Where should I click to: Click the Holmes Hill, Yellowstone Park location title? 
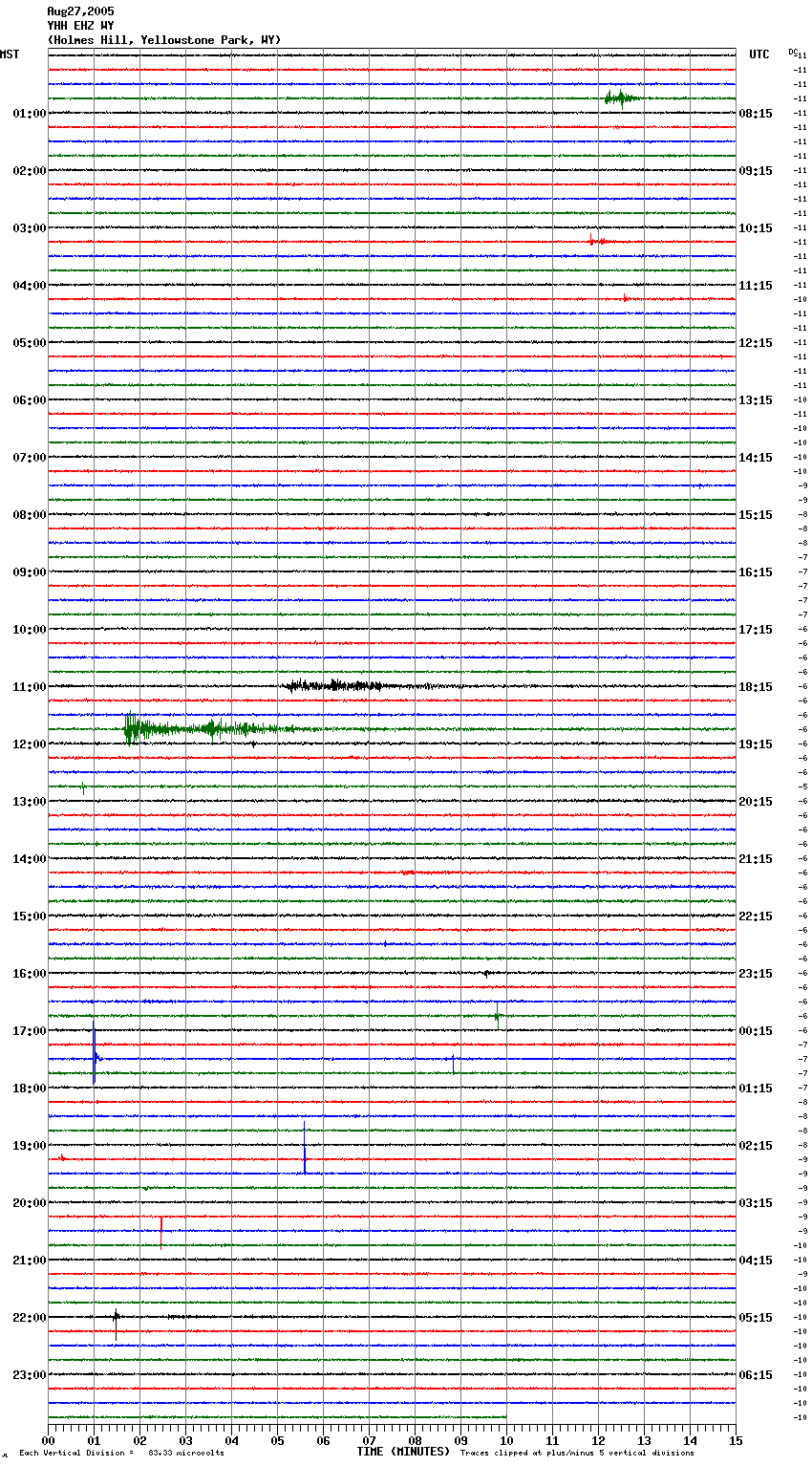click(x=163, y=40)
